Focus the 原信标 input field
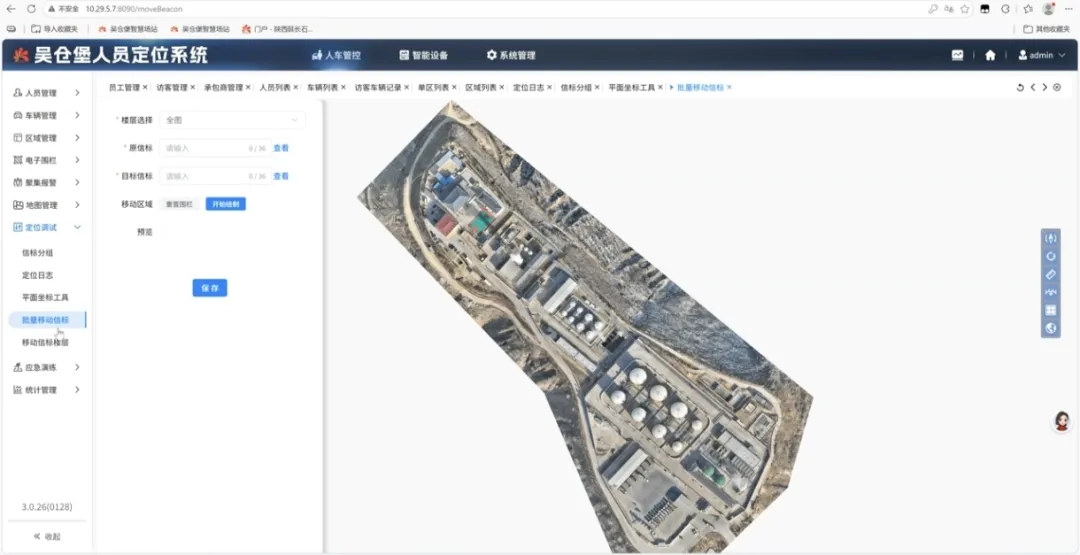Image resolution: width=1080 pixels, height=555 pixels. click(x=216, y=148)
